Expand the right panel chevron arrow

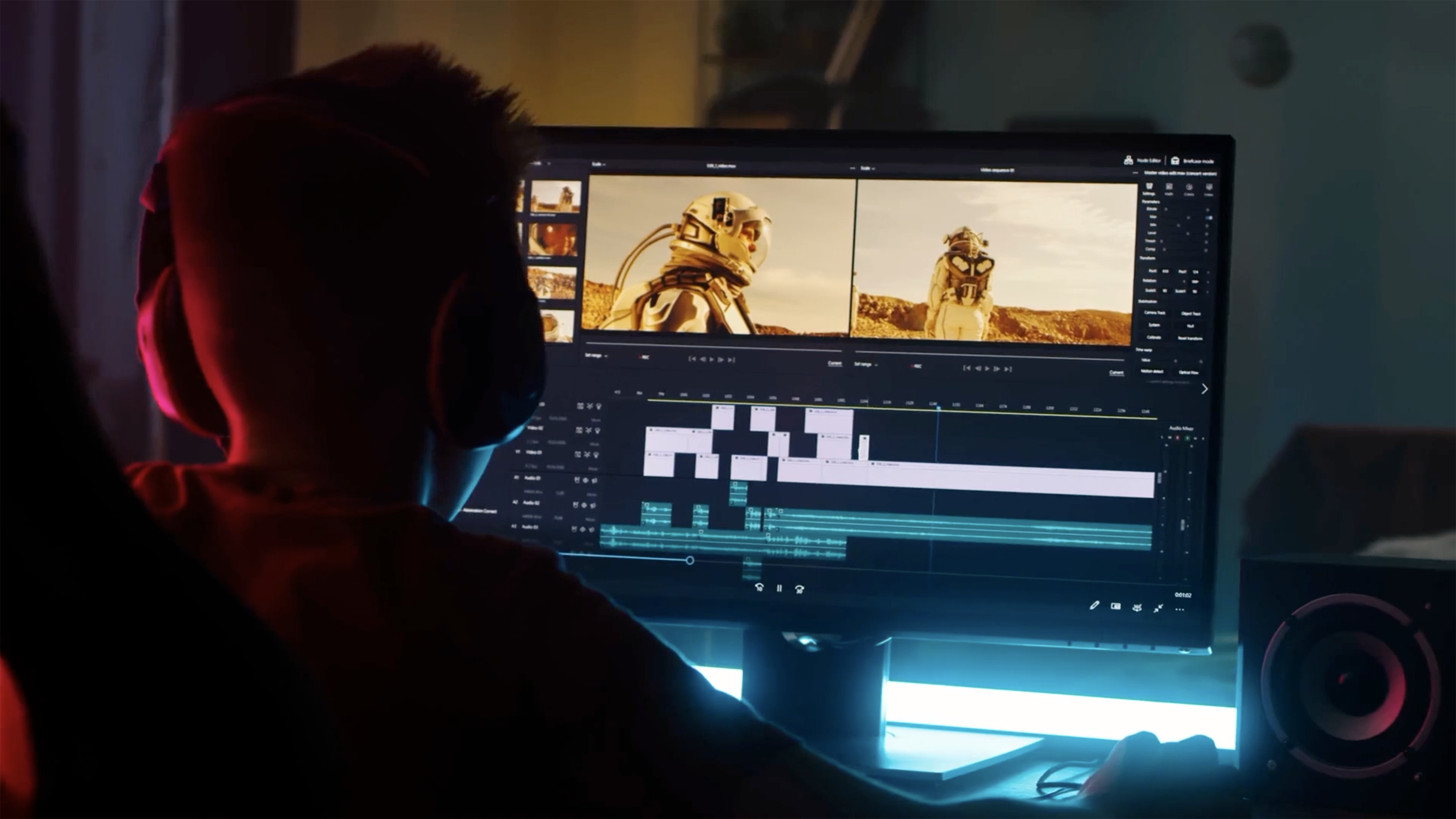(x=1204, y=389)
